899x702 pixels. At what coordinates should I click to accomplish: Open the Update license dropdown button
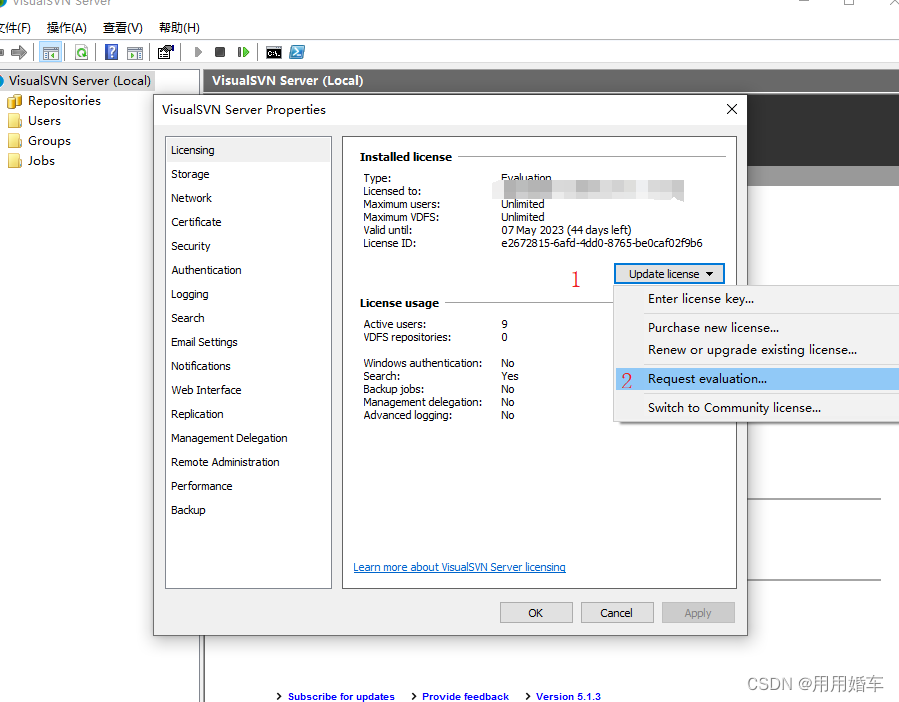click(x=669, y=274)
